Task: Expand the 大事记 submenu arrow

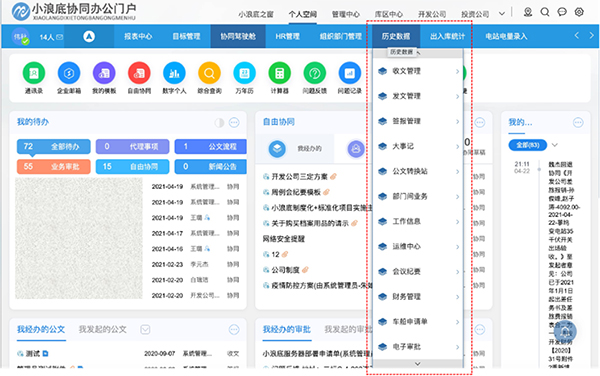Action: click(x=457, y=146)
